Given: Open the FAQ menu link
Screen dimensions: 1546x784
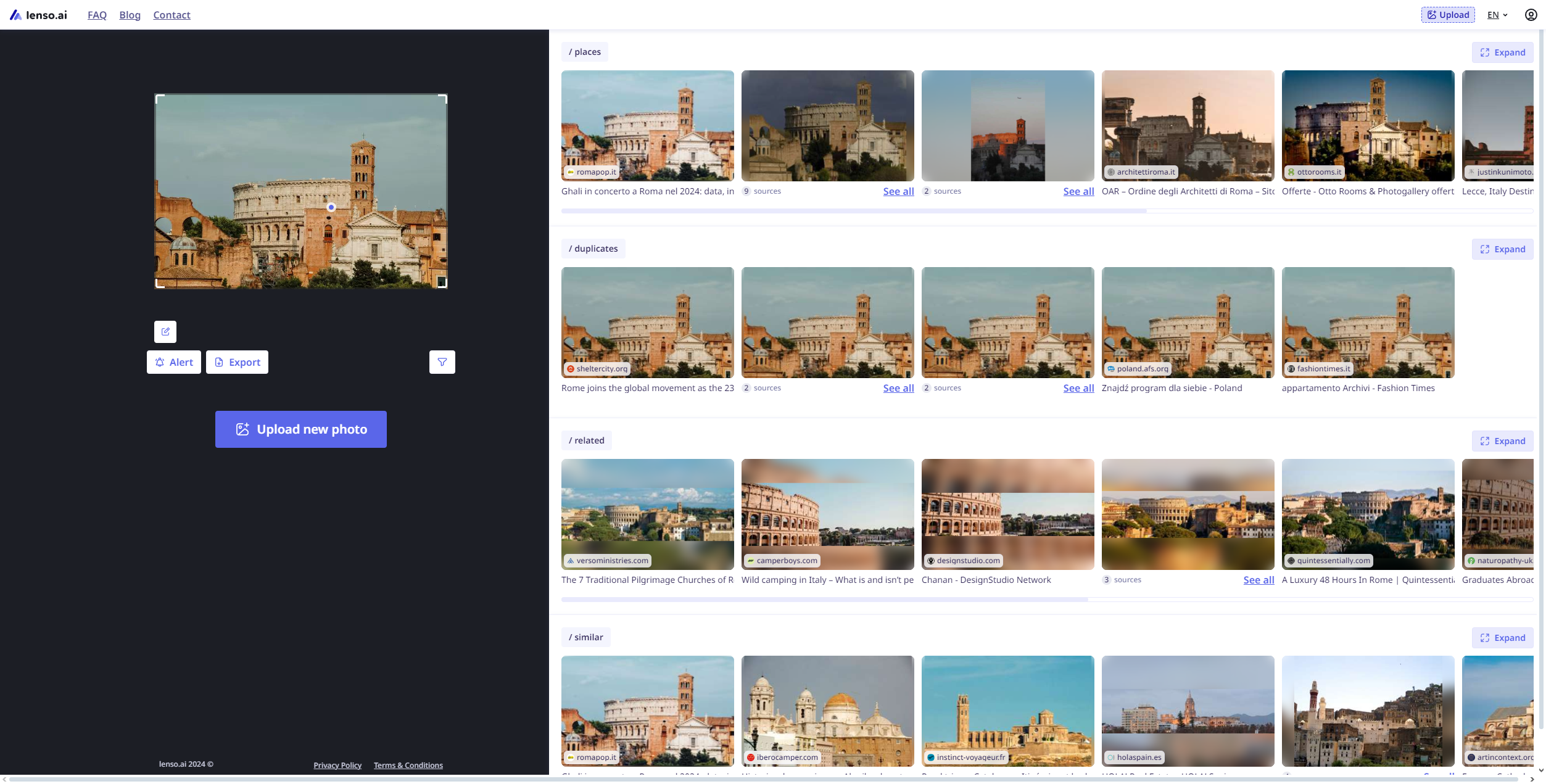Looking at the screenshot, I should click(97, 15).
